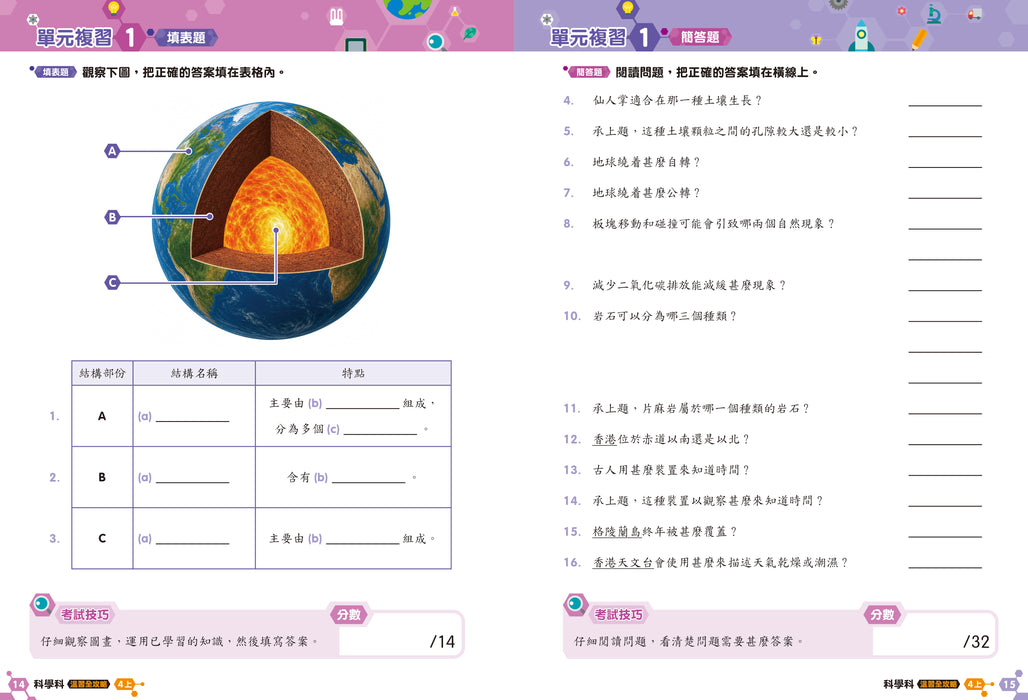Image resolution: width=1028 pixels, height=700 pixels.
Task: Click label B pointing to the mantle layer
Action: click(112, 216)
